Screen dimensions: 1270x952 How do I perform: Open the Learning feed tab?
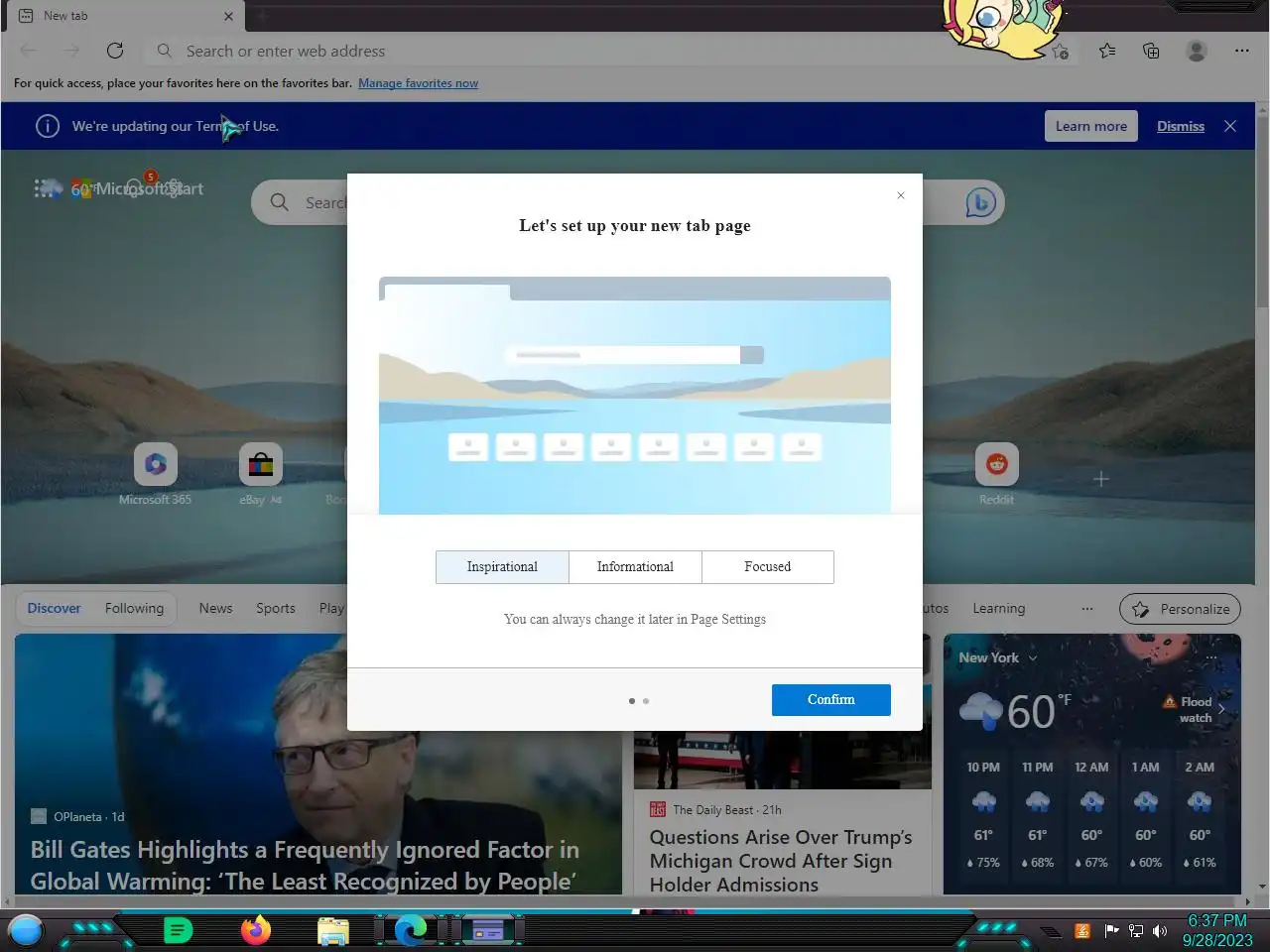click(998, 608)
